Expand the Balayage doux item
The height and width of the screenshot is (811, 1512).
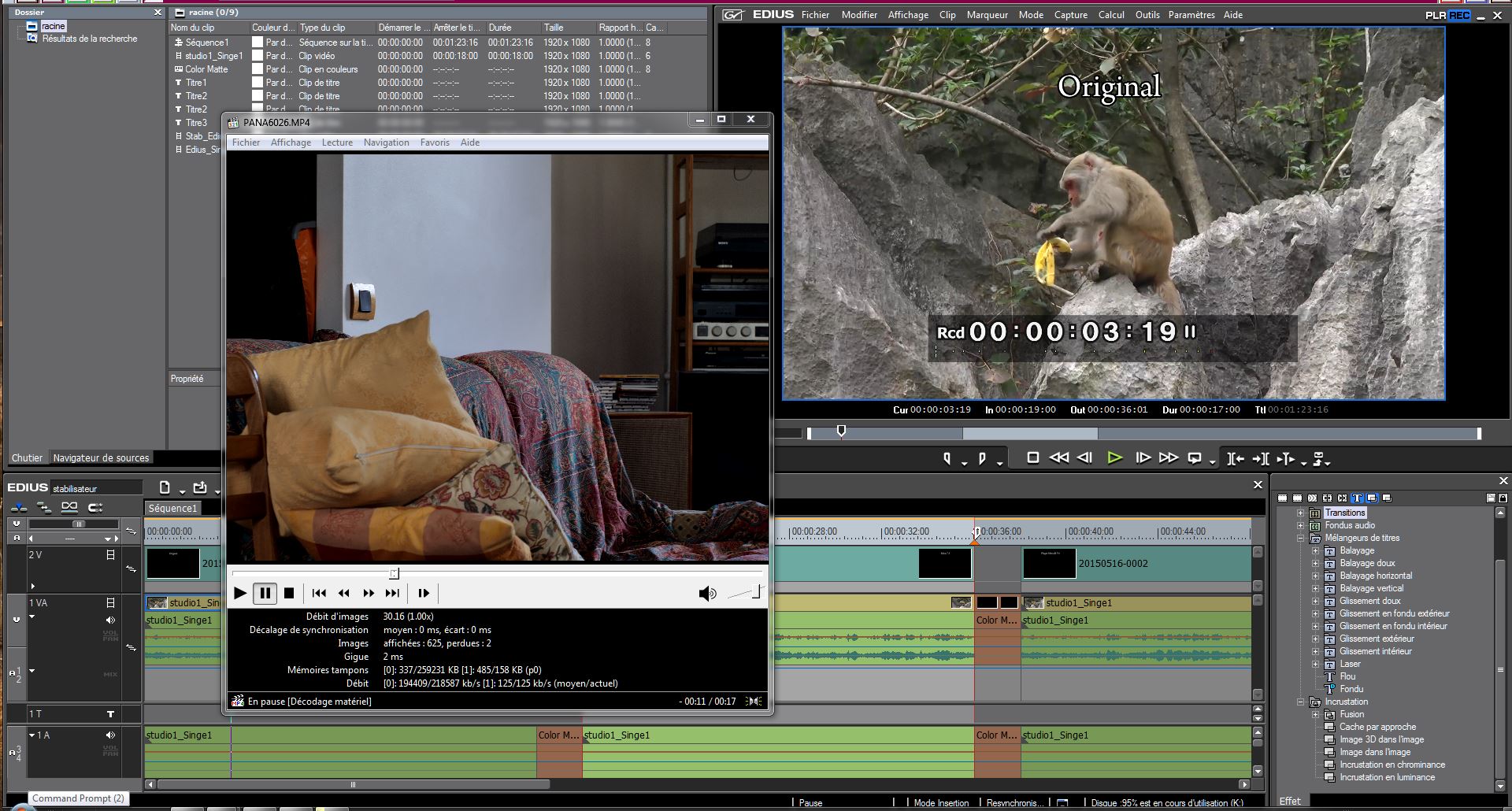[x=1315, y=563]
